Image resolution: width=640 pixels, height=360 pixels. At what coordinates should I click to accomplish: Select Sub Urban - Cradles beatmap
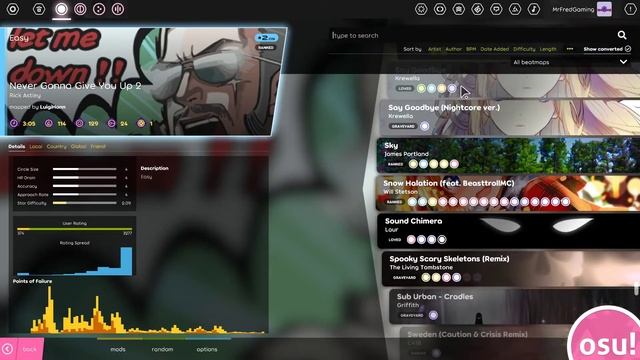coord(514,307)
